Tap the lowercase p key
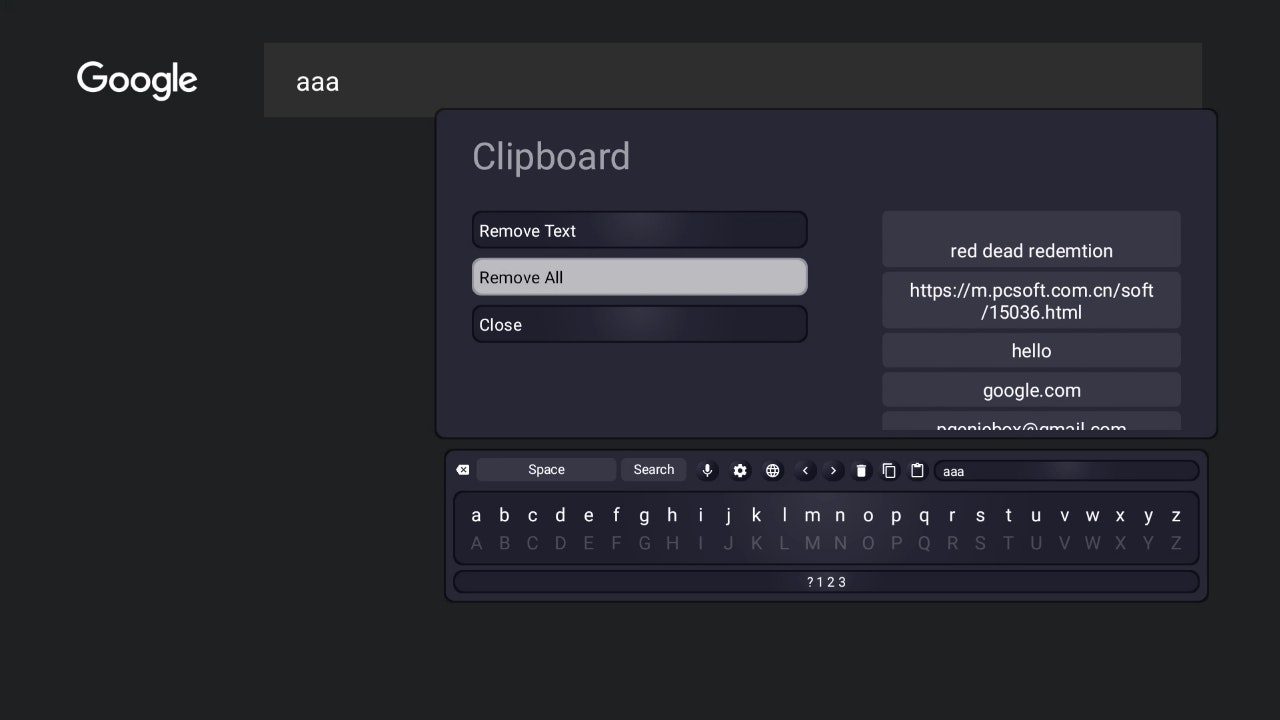 896,516
